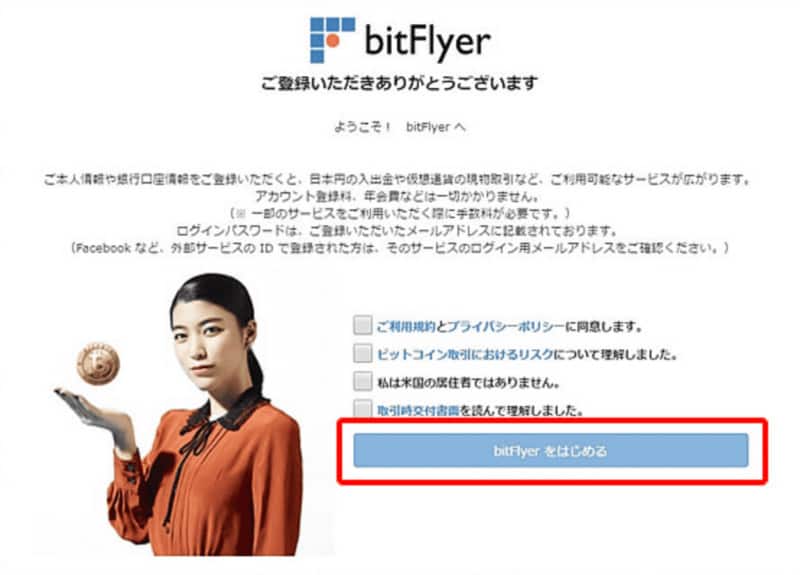
Task: Open the 取引時交付書面 link
Action: click(418, 410)
